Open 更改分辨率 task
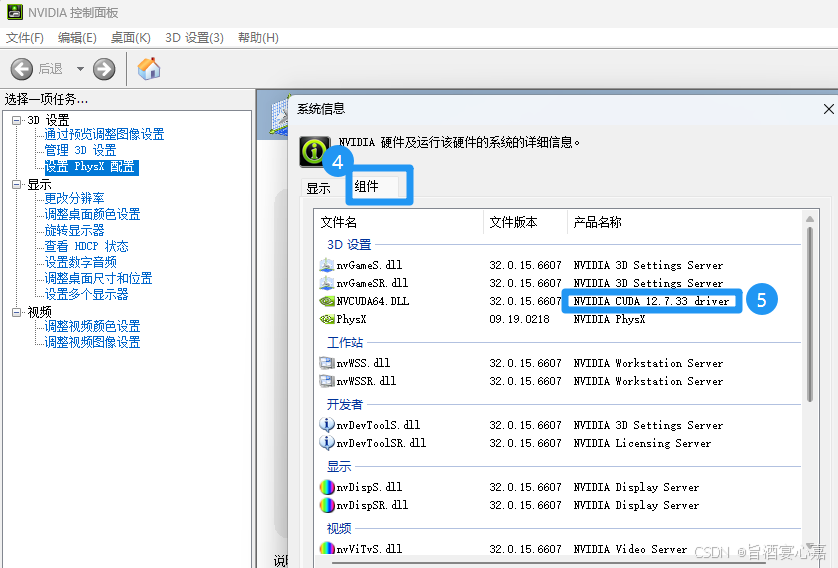The height and width of the screenshot is (568, 838). (74, 198)
